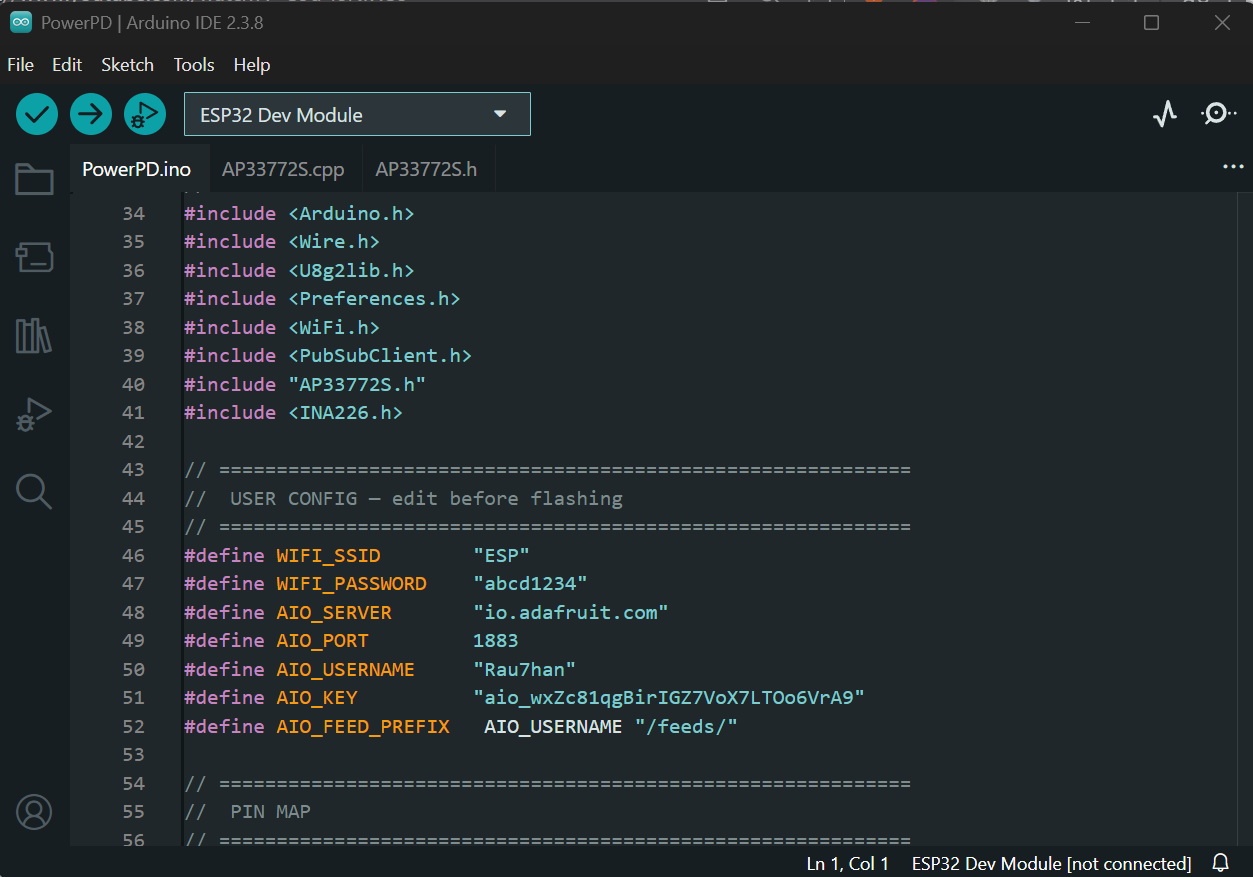This screenshot has width=1253, height=877.
Task: Click the account profile icon
Action: [34, 812]
